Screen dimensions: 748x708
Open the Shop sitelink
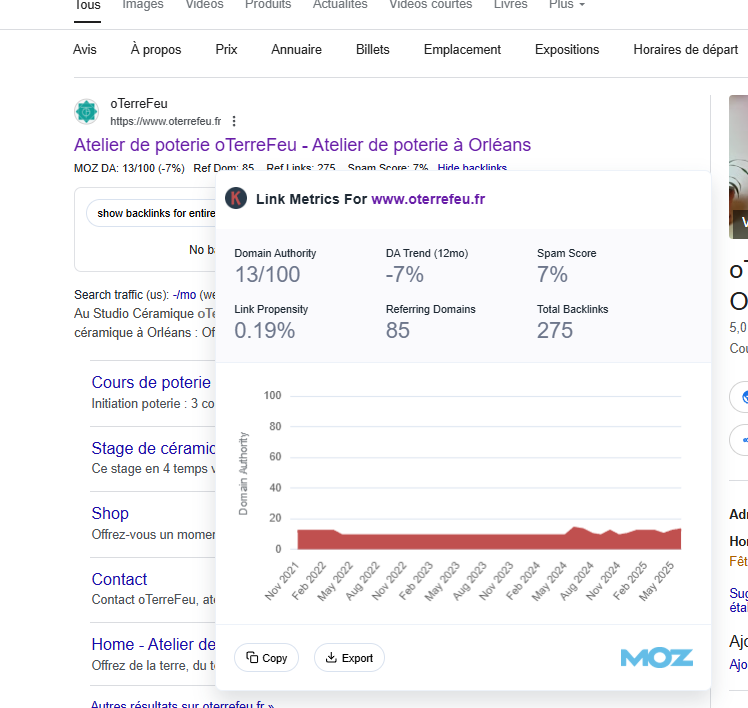110,513
